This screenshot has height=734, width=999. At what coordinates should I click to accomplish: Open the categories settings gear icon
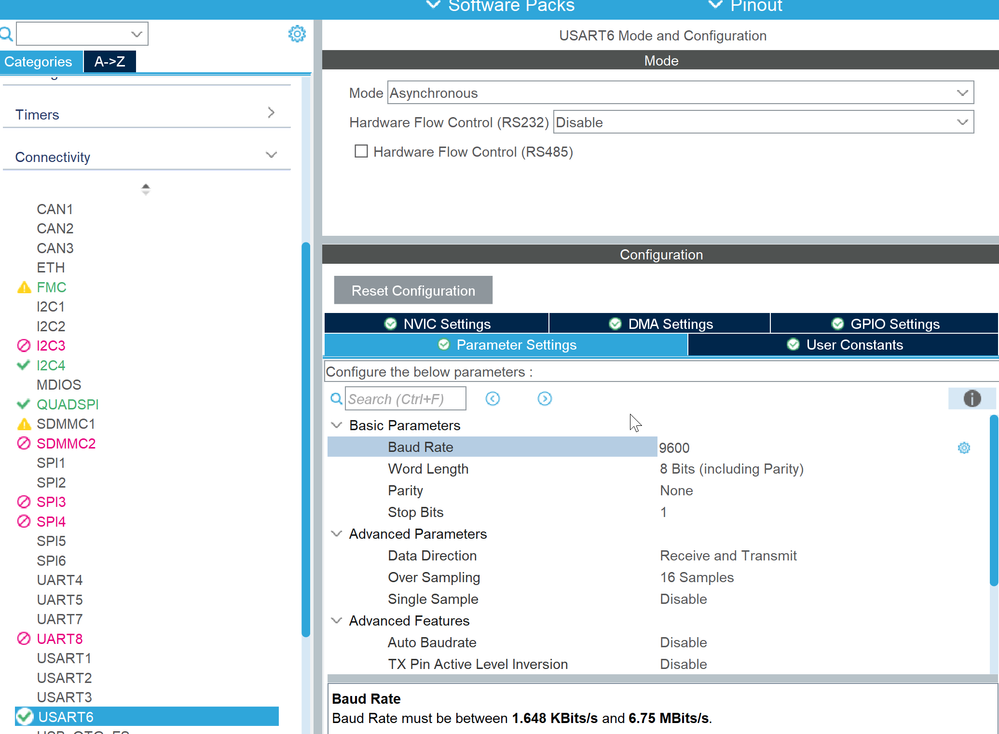[x=297, y=34]
